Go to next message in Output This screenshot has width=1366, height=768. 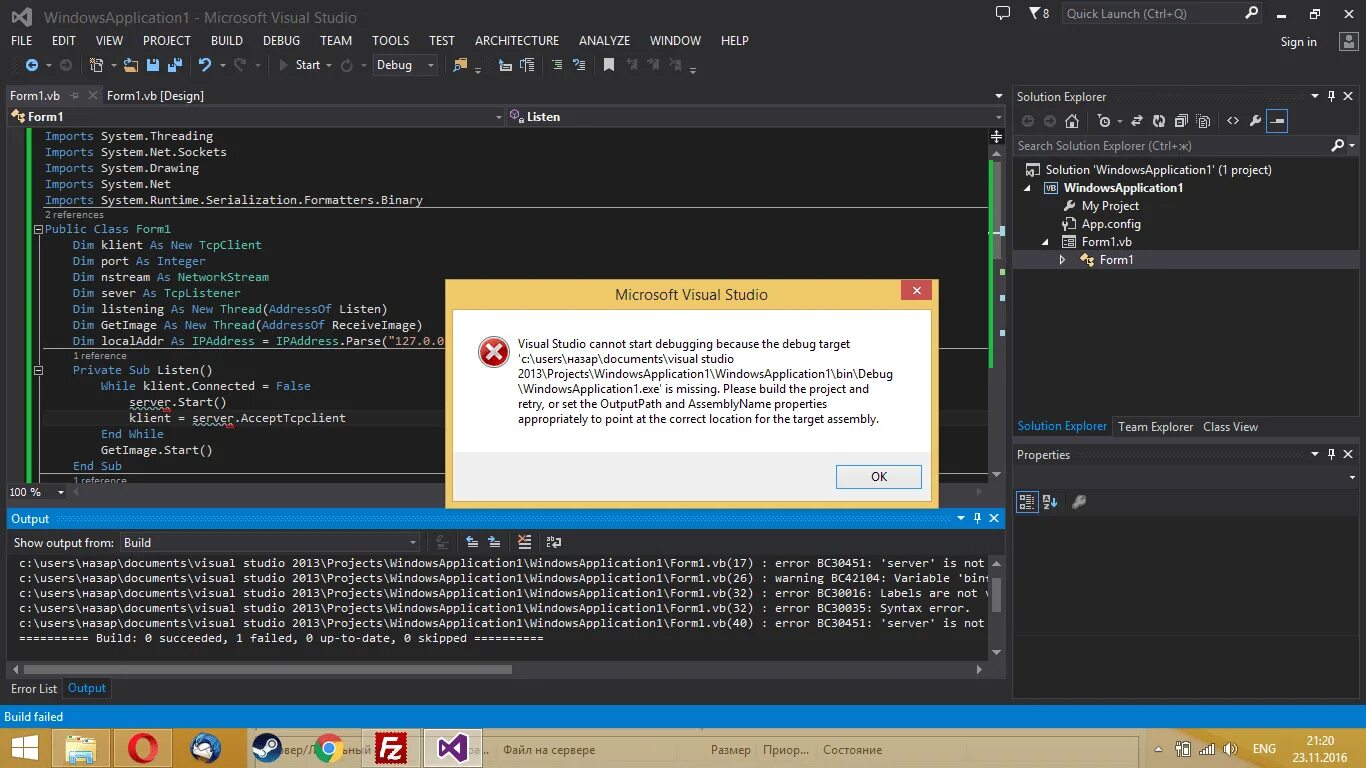494,542
